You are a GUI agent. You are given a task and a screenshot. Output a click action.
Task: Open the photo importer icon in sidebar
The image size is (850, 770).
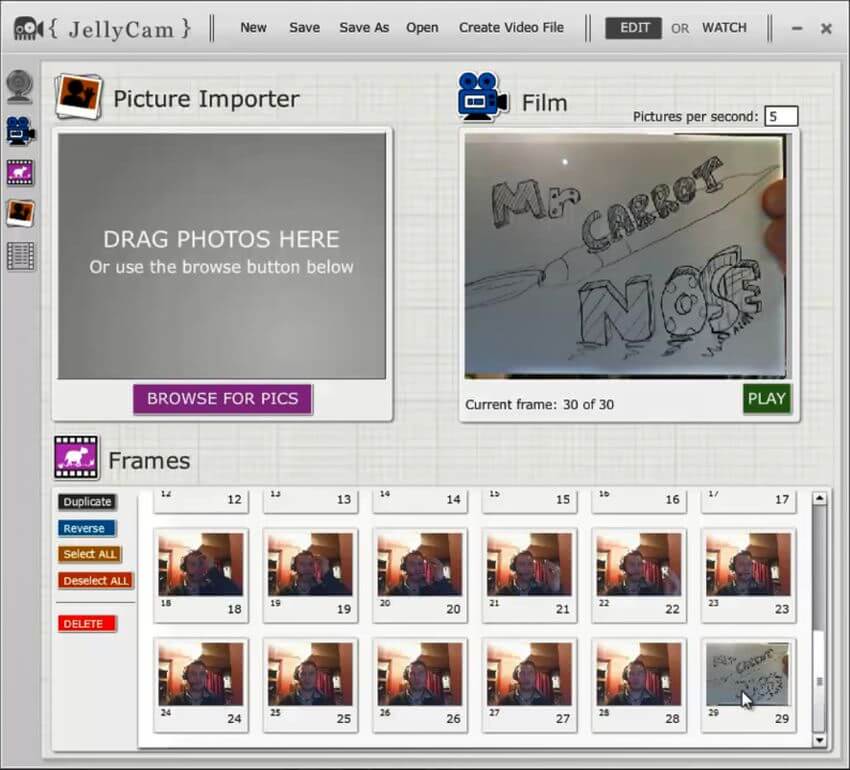[20, 213]
